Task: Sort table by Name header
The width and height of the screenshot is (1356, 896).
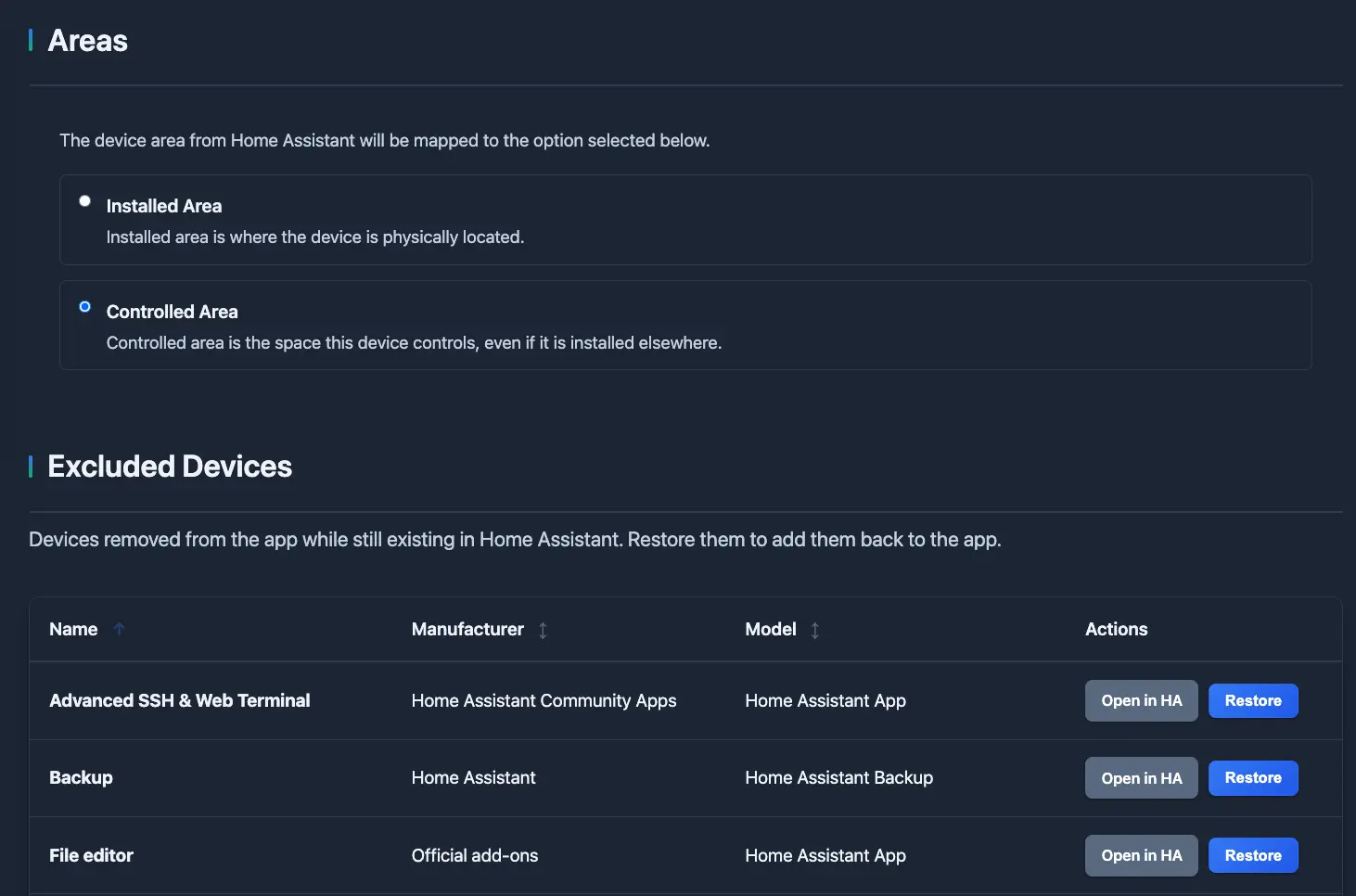Action: [73, 629]
